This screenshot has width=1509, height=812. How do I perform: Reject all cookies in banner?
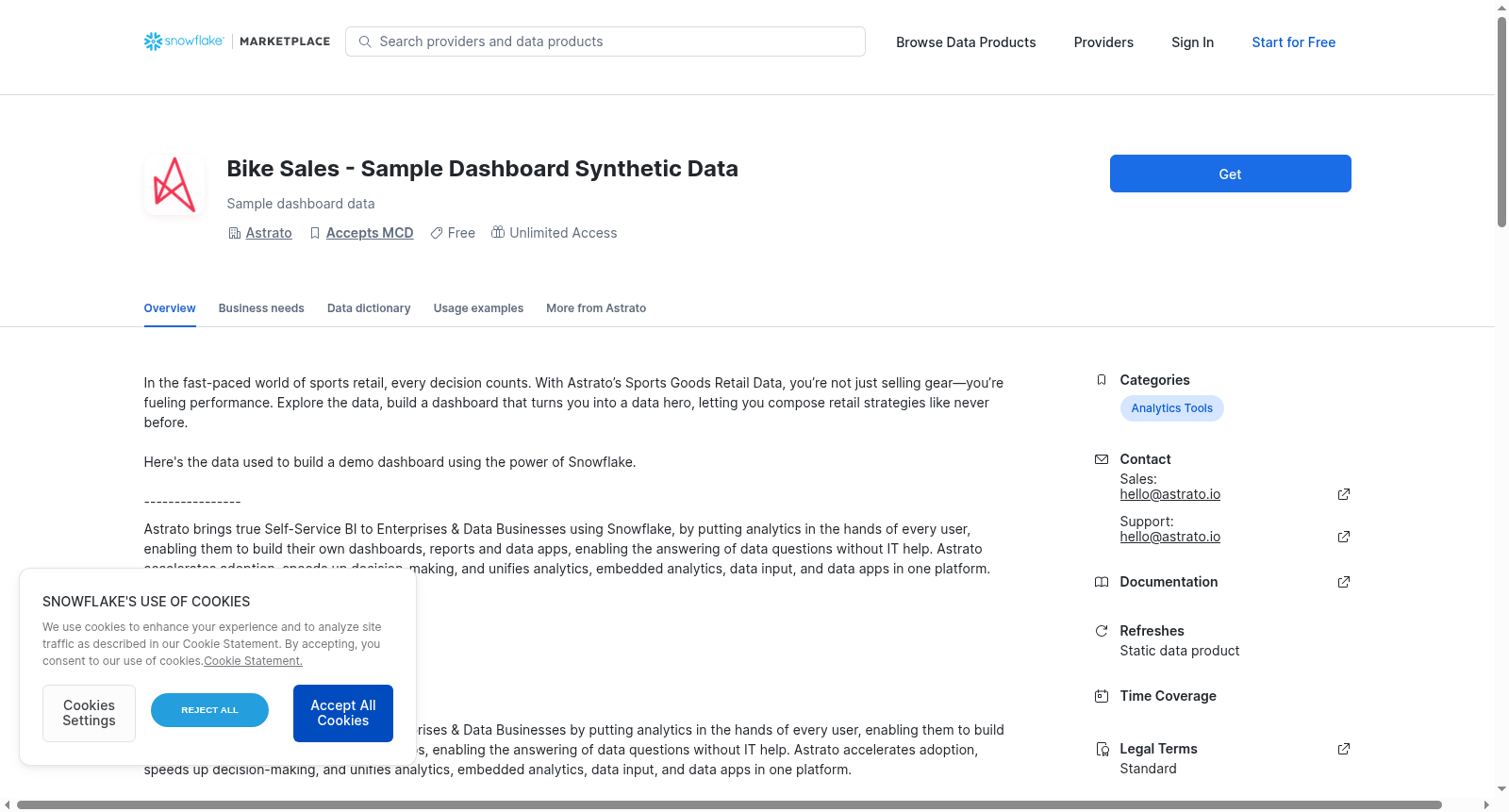coord(209,710)
